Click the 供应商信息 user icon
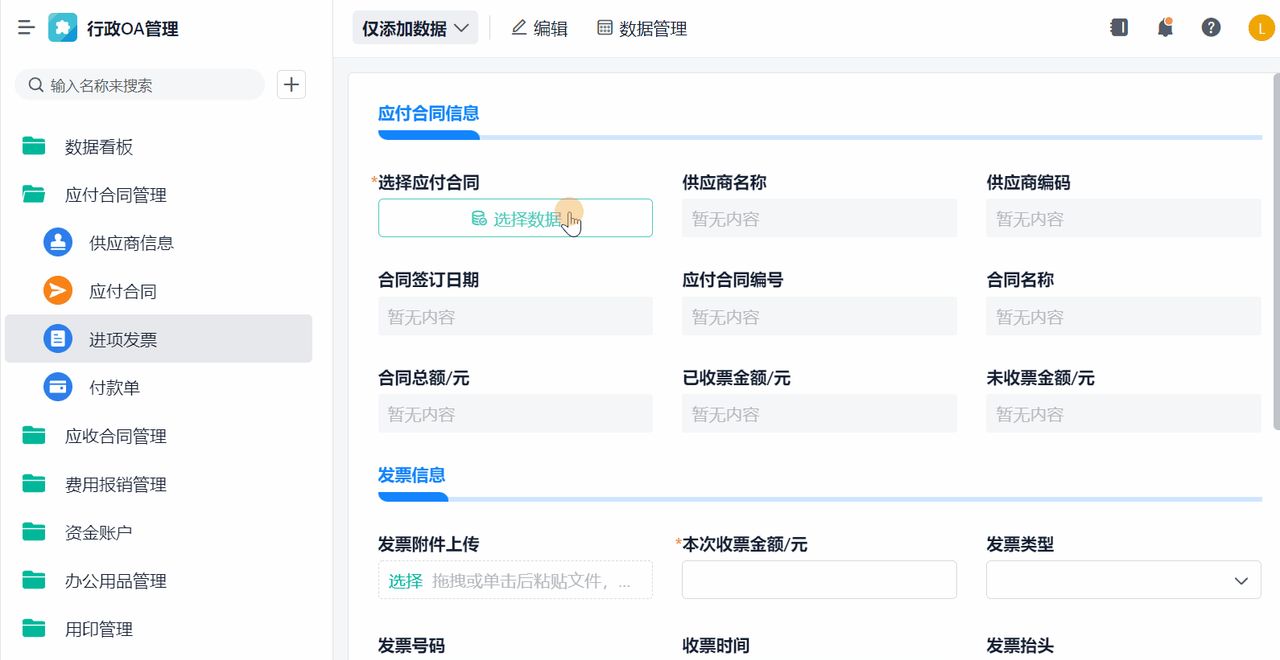Screen dimensions: 1280x660 coord(57,242)
